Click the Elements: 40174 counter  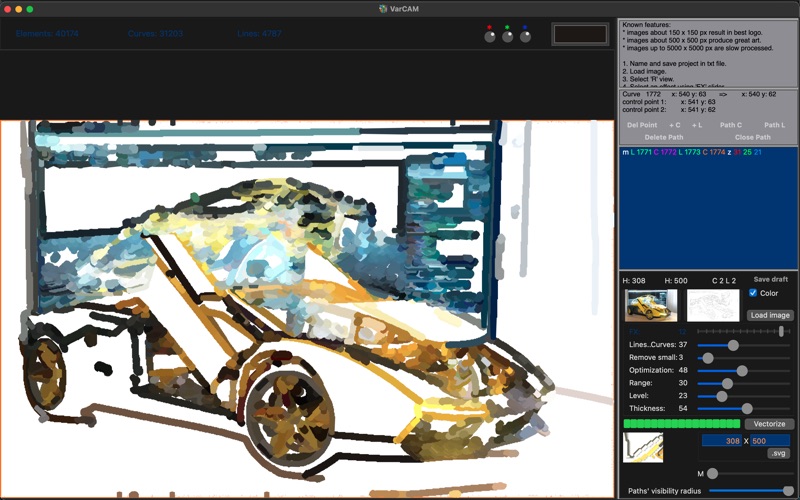pyautogui.click(x=47, y=34)
